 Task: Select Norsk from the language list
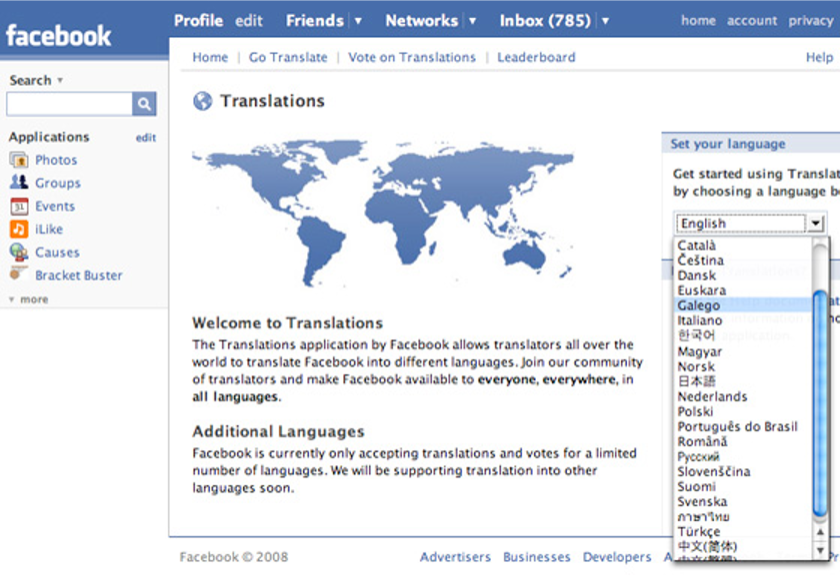coord(743,366)
